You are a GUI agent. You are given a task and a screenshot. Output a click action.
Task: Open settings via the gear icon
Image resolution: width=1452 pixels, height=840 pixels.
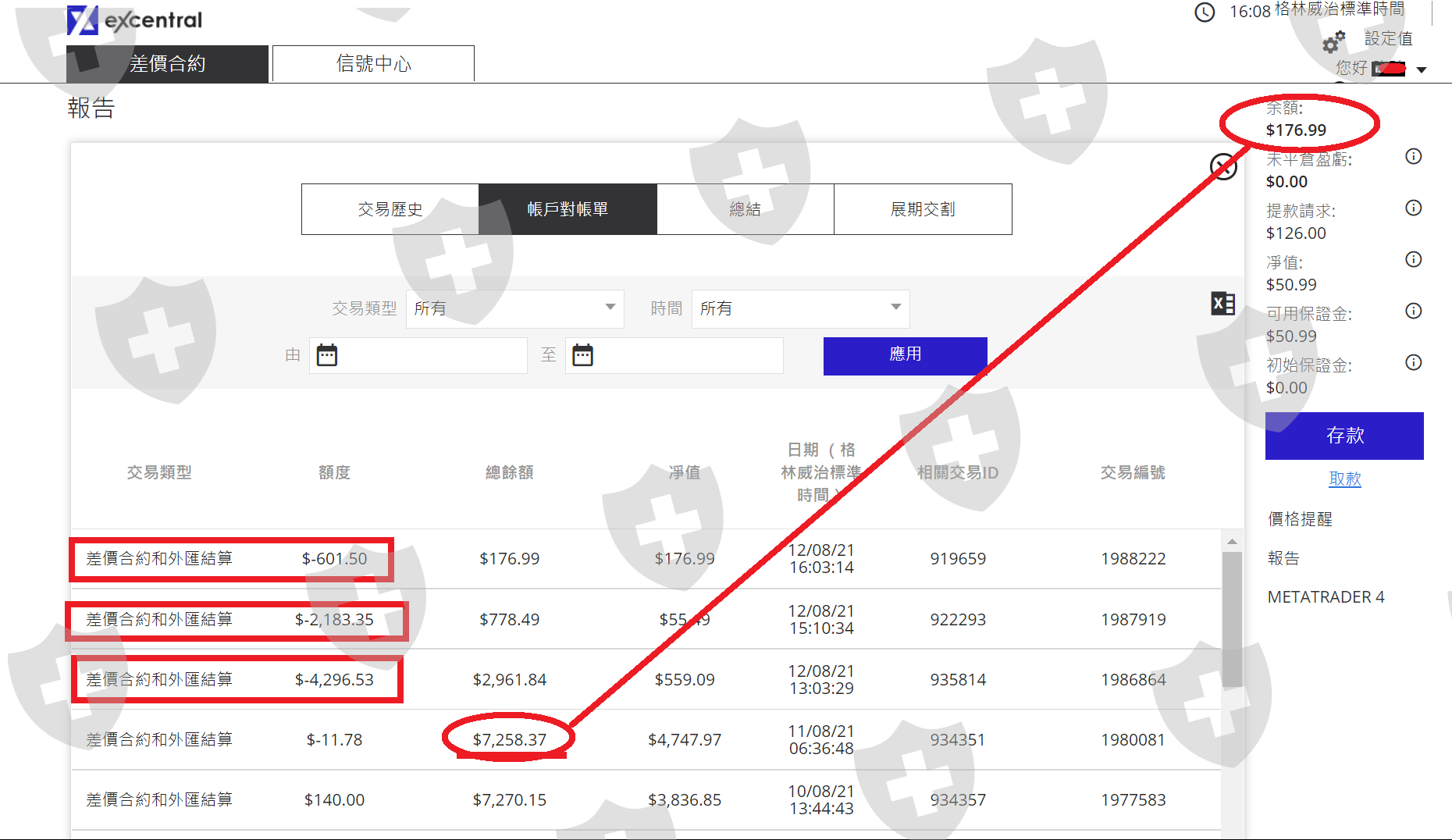[x=1334, y=41]
